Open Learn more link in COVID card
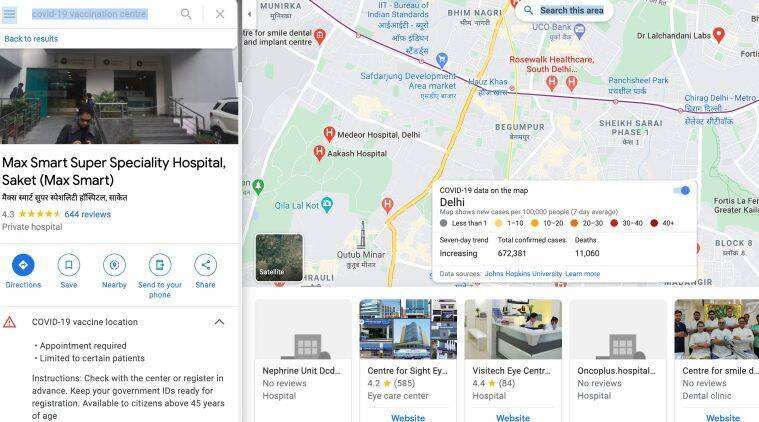This screenshot has height=422, width=759. coord(583,274)
